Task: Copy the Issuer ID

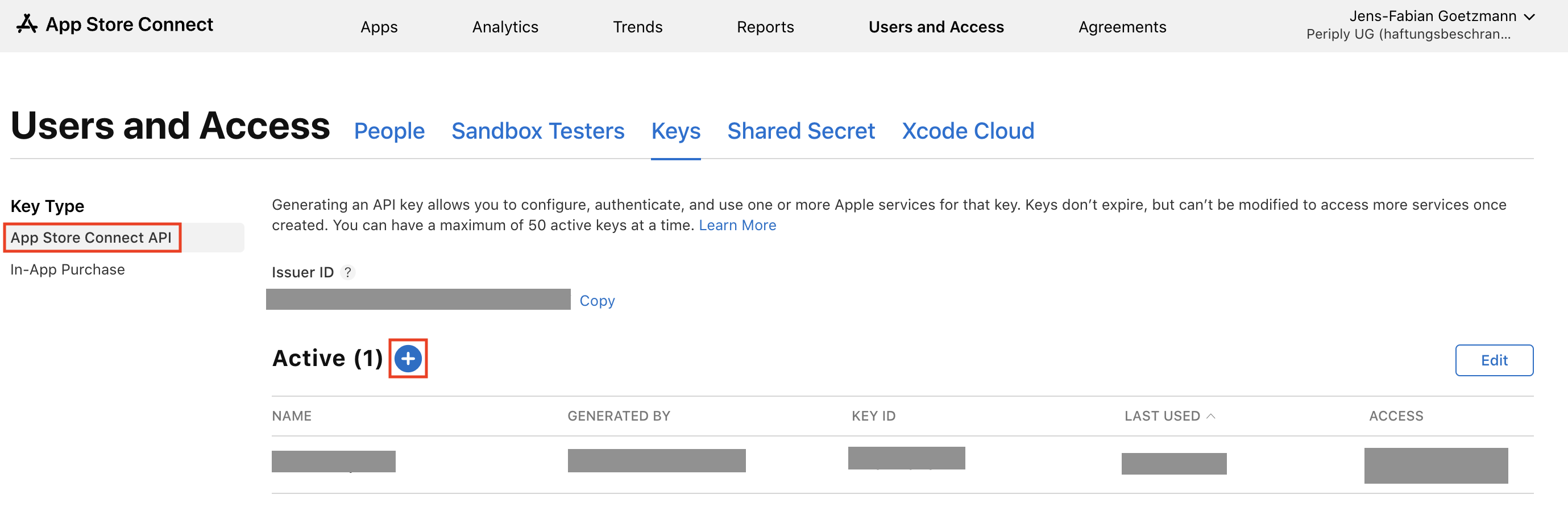Action: point(596,301)
